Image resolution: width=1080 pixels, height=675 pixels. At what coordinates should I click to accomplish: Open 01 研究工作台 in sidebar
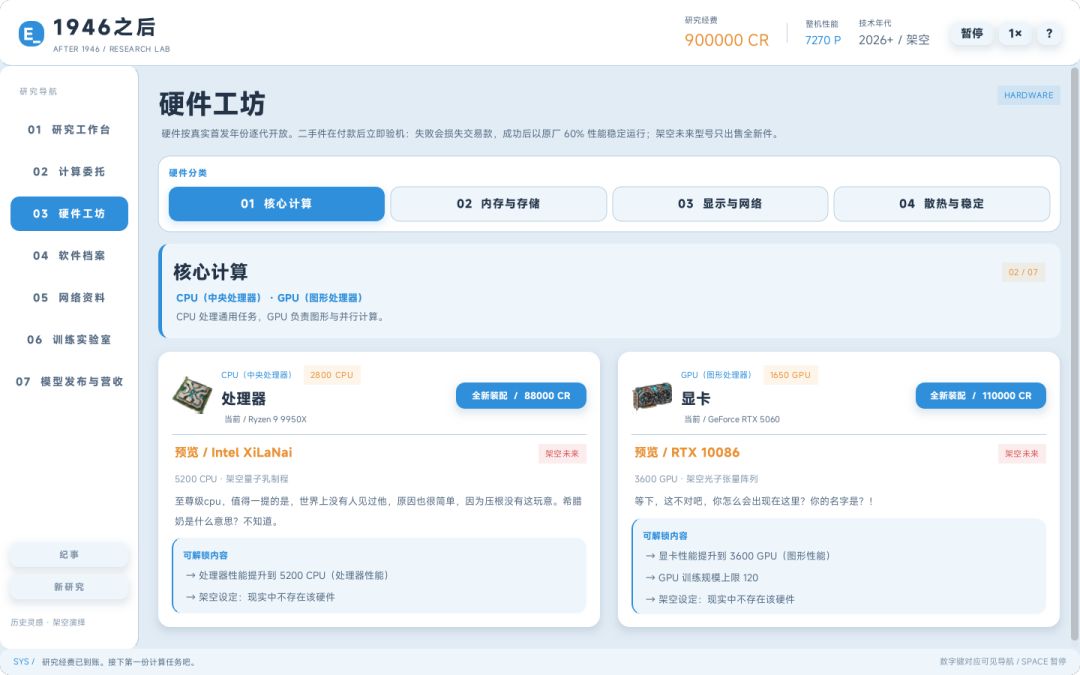click(x=69, y=129)
